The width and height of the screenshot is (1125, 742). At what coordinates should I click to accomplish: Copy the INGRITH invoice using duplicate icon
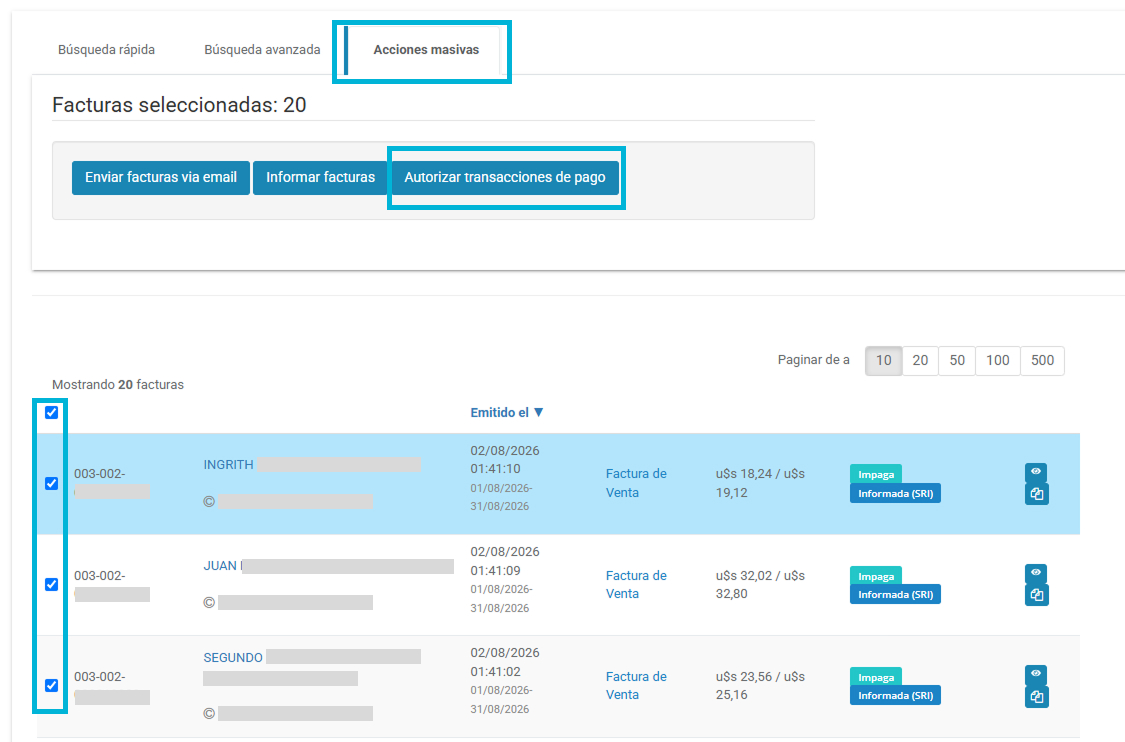1036,494
